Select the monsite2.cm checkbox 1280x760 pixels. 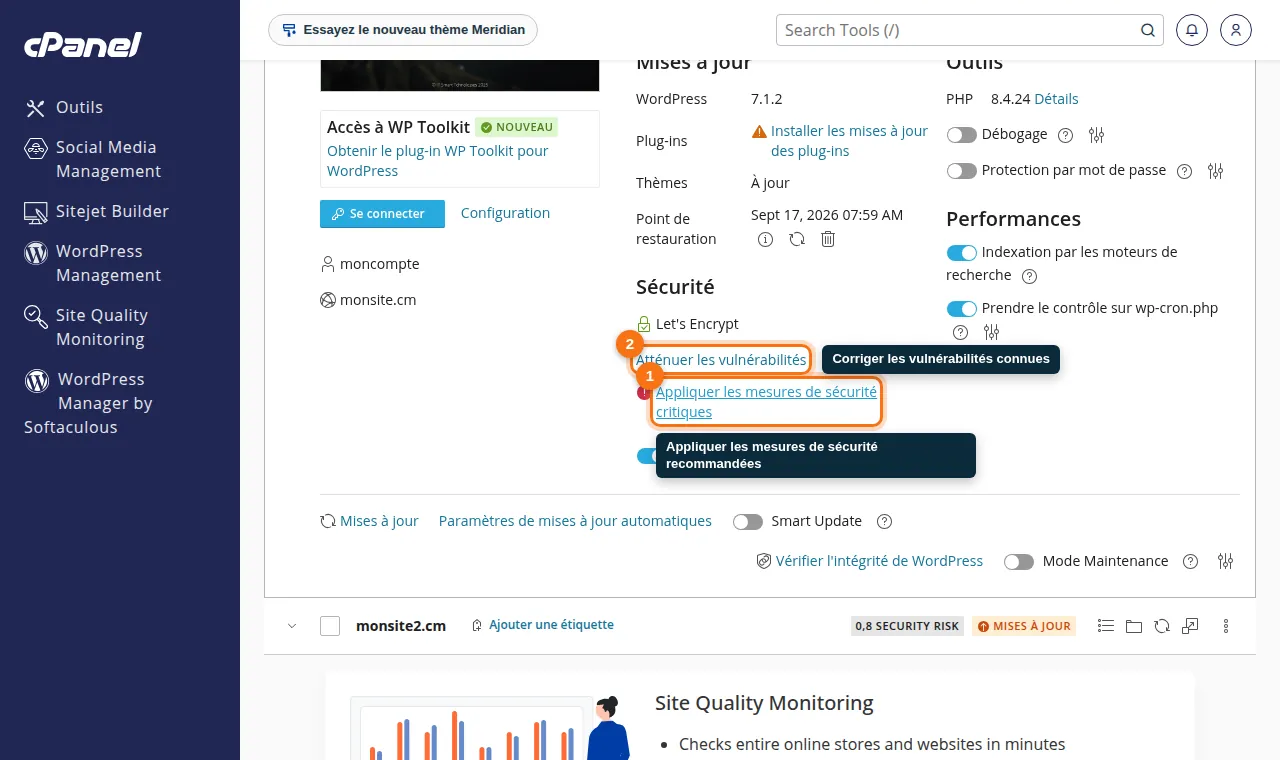pyautogui.click(x=330, y=626)
